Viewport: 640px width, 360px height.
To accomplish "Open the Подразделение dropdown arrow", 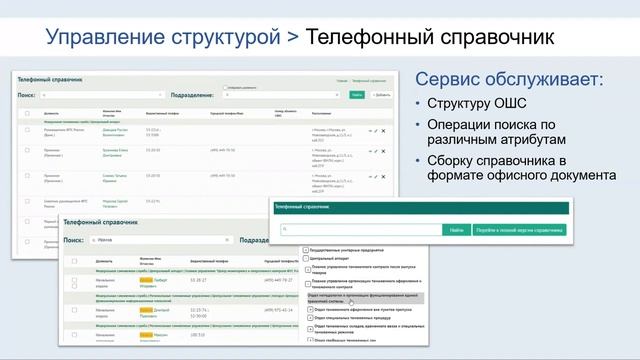I will coord(337,95).
